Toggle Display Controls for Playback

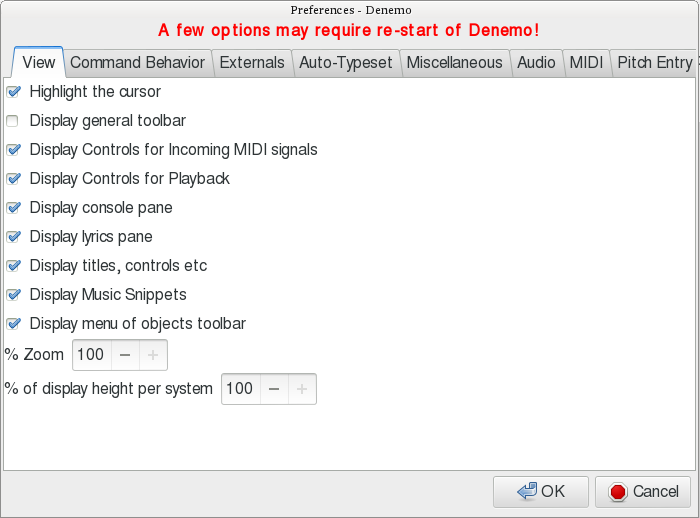[13, 179]
